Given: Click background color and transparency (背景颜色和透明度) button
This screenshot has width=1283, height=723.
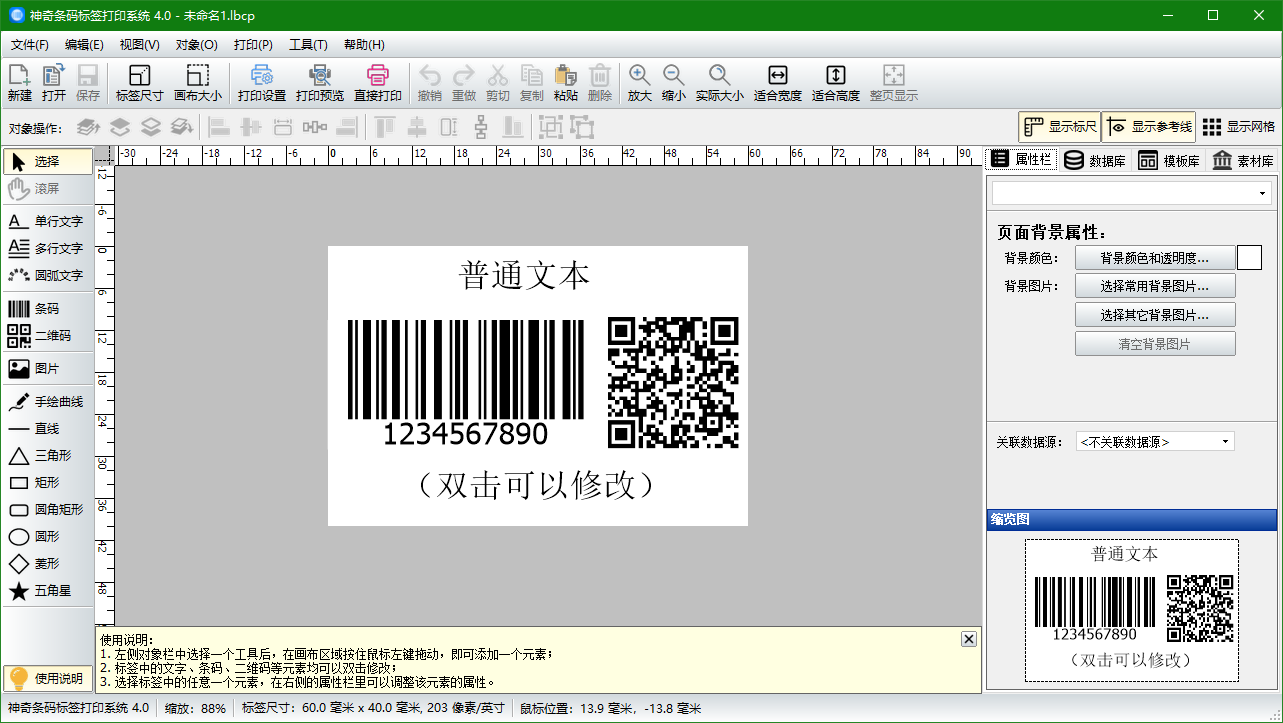Looking at the screenshot, I should click(1154, 258).
